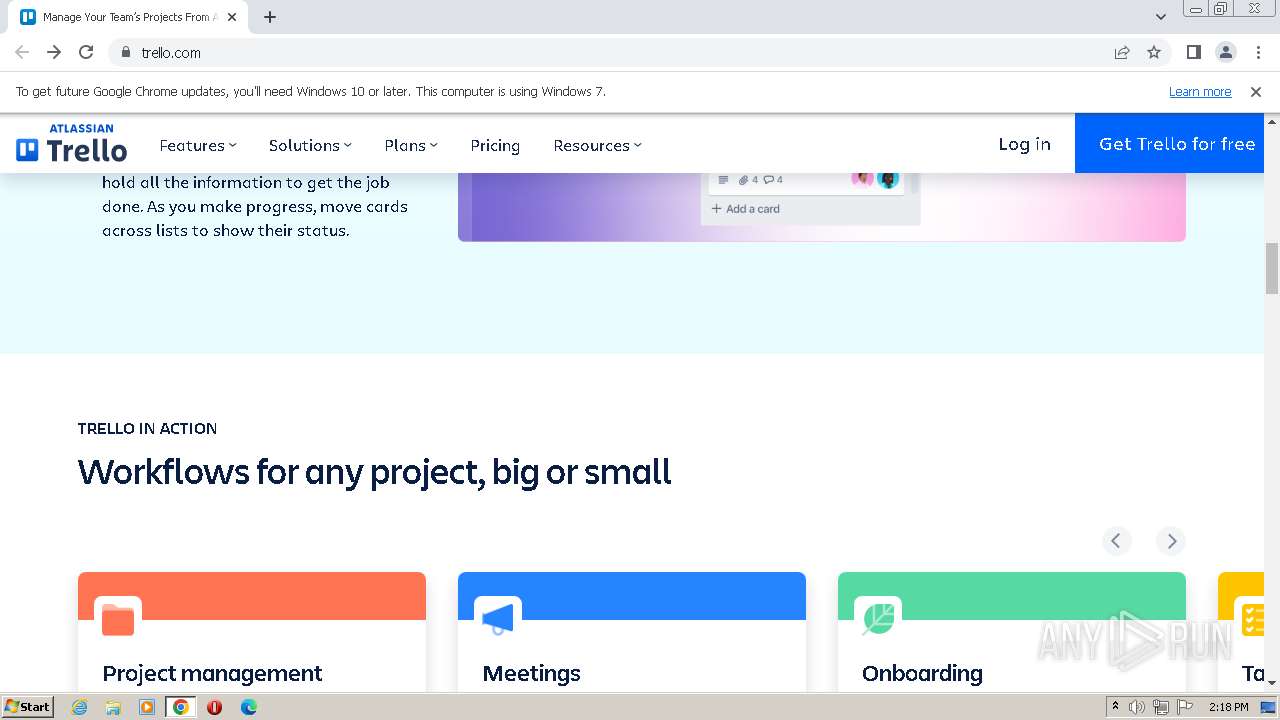
Task: Go forward with the browser arrow
Action: tap(54, 52)
